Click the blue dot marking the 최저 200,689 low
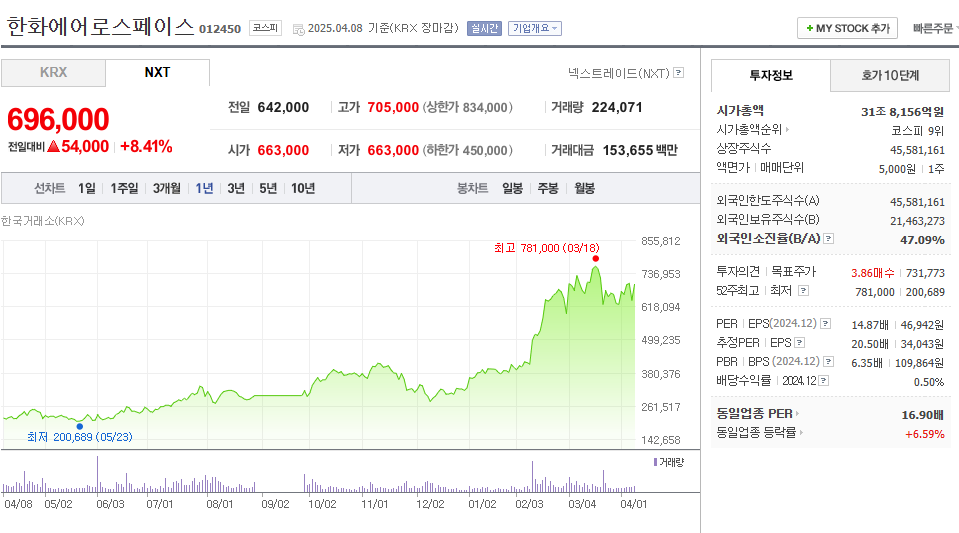The width and height of the screenshot is (959, 533). tap(80, 426)
